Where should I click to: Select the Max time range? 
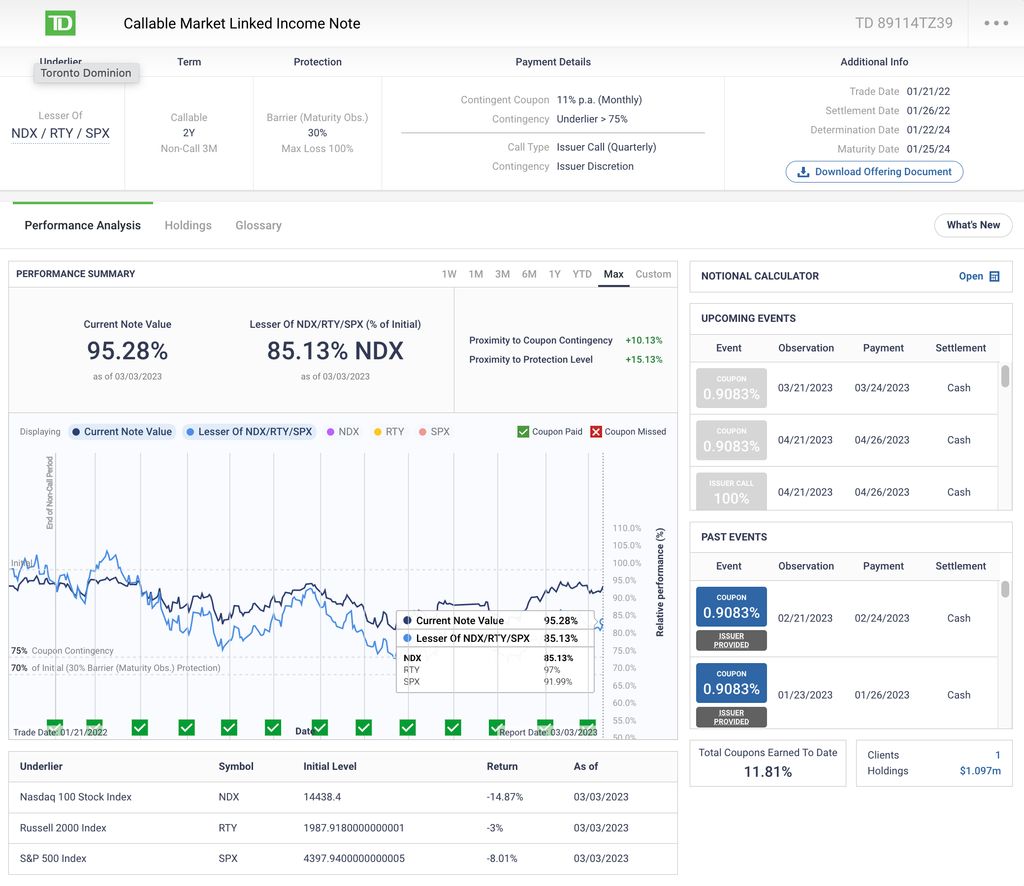613,274
